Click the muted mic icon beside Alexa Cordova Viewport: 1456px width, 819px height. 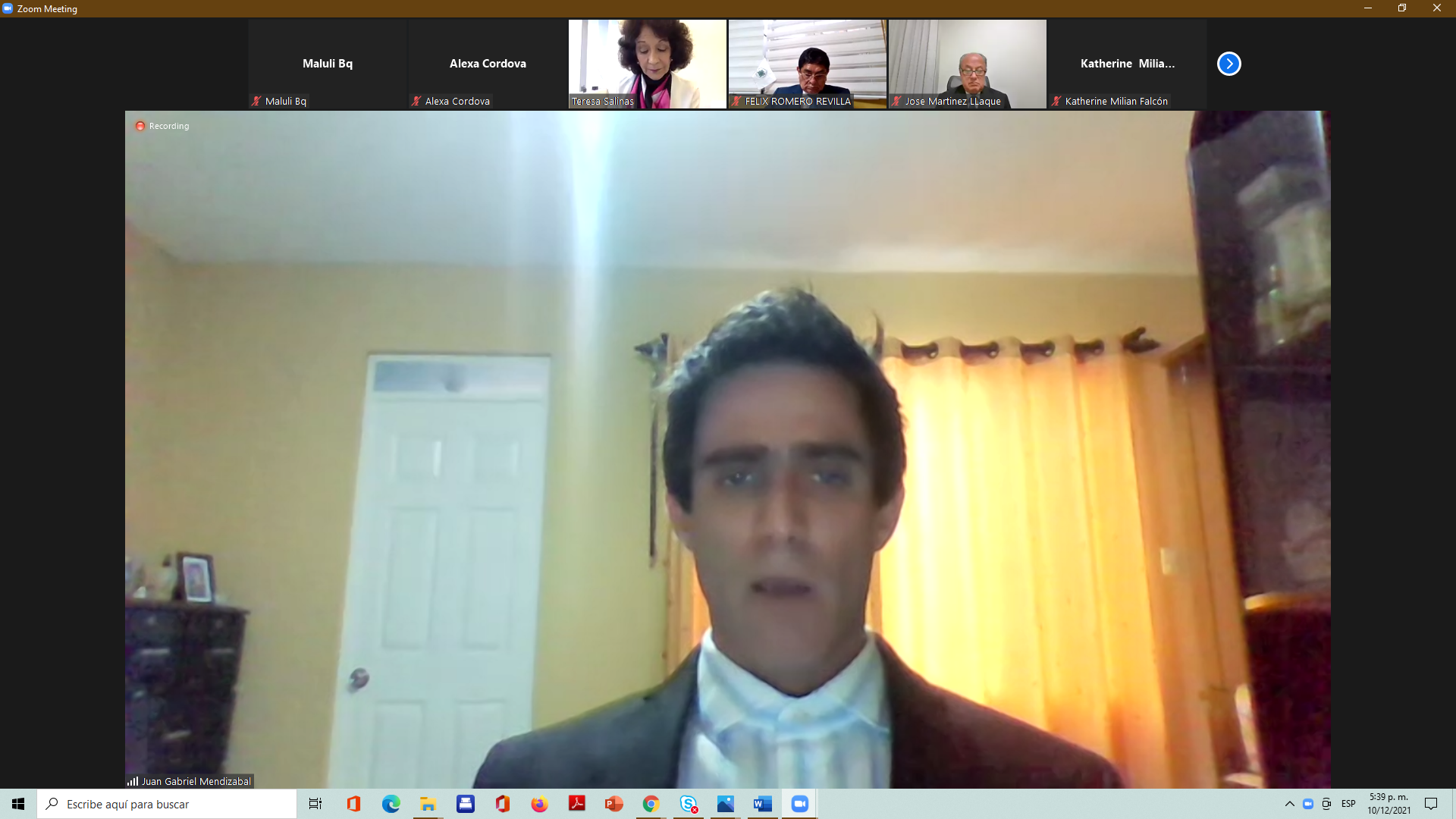[x=416, y=101]
